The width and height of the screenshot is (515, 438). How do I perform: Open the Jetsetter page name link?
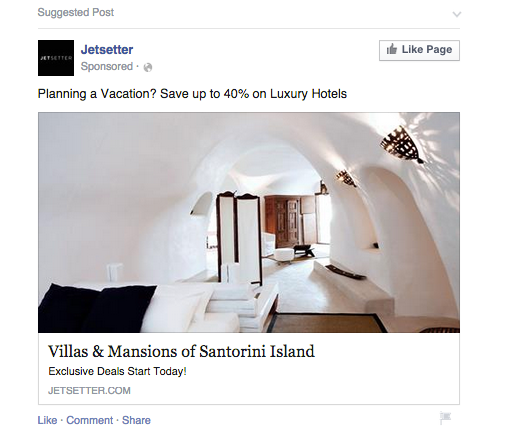[x=107, y=50]
